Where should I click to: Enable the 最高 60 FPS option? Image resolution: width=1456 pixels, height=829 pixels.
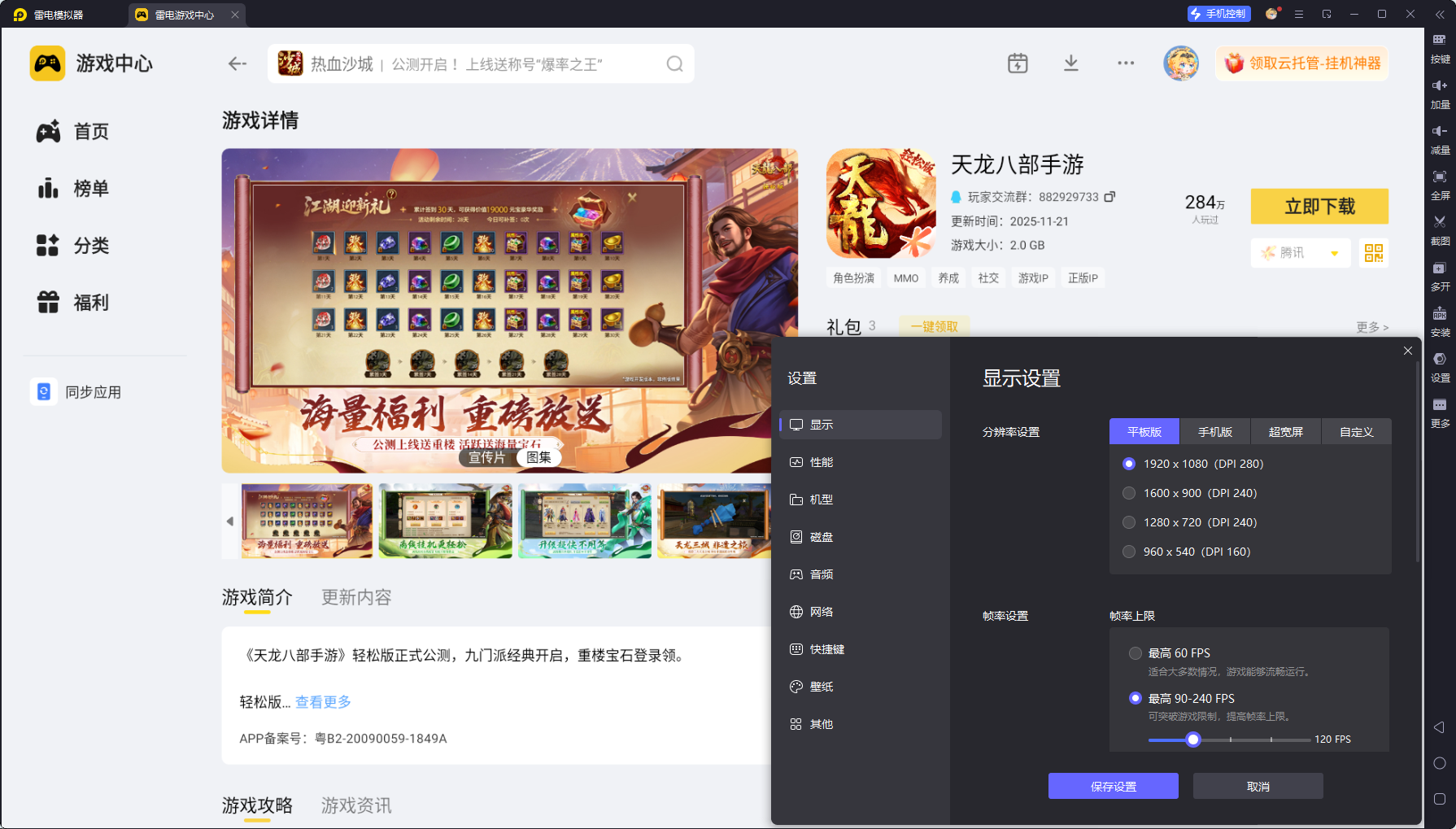[x=1136, y=652]
